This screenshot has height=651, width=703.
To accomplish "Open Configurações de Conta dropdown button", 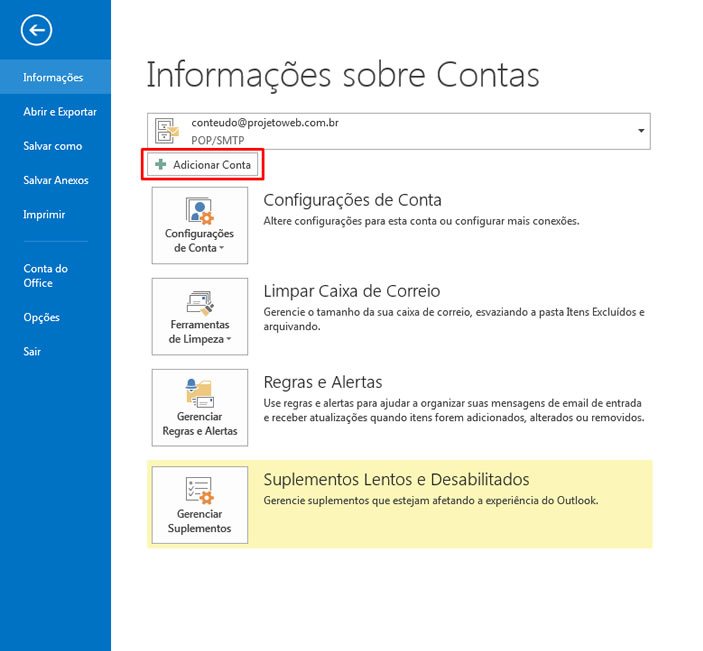I will (x=200, y=226).
